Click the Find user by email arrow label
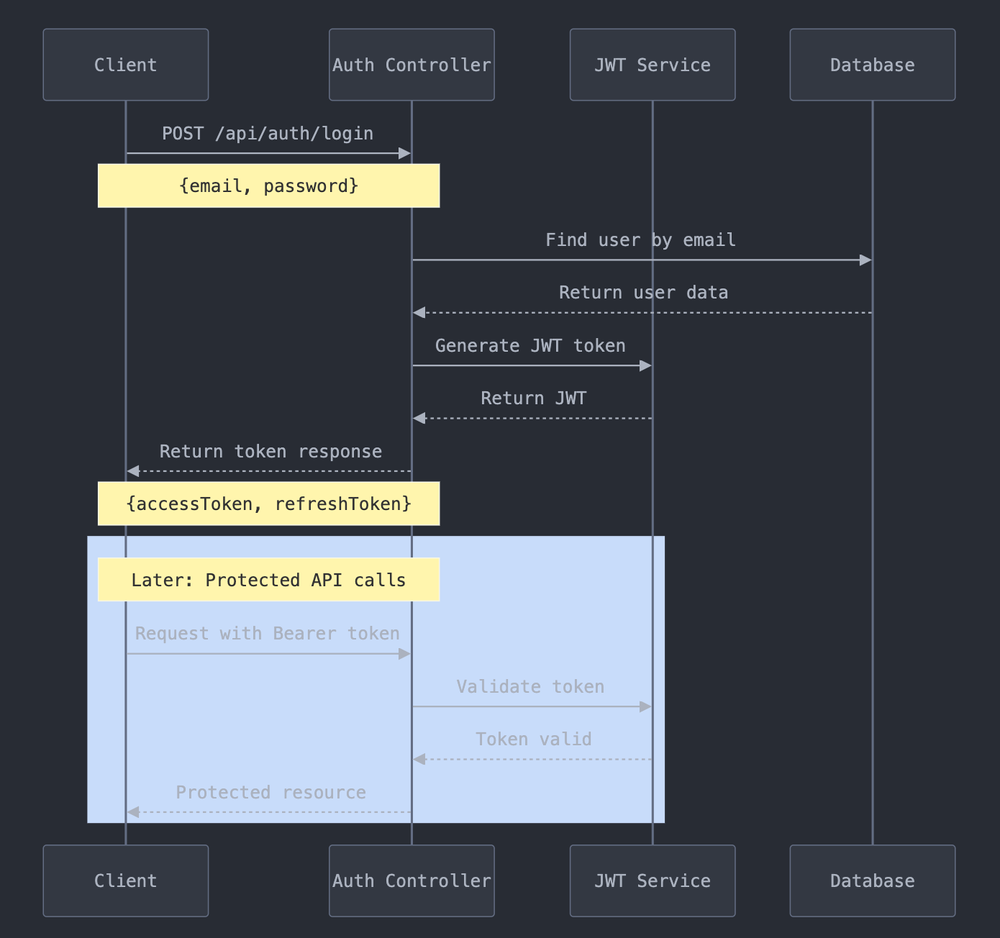This screenshot has height=938, width=1000. [640, 239]
